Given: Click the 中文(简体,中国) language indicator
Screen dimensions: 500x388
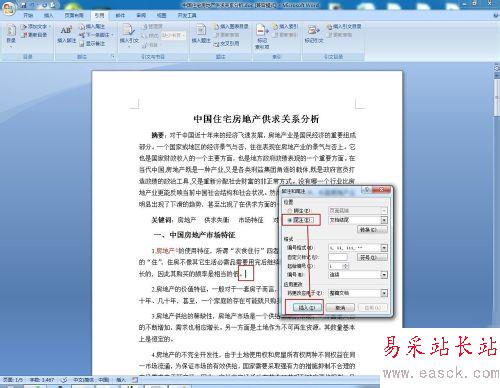Looking at the screenshot, I should 91,379.
